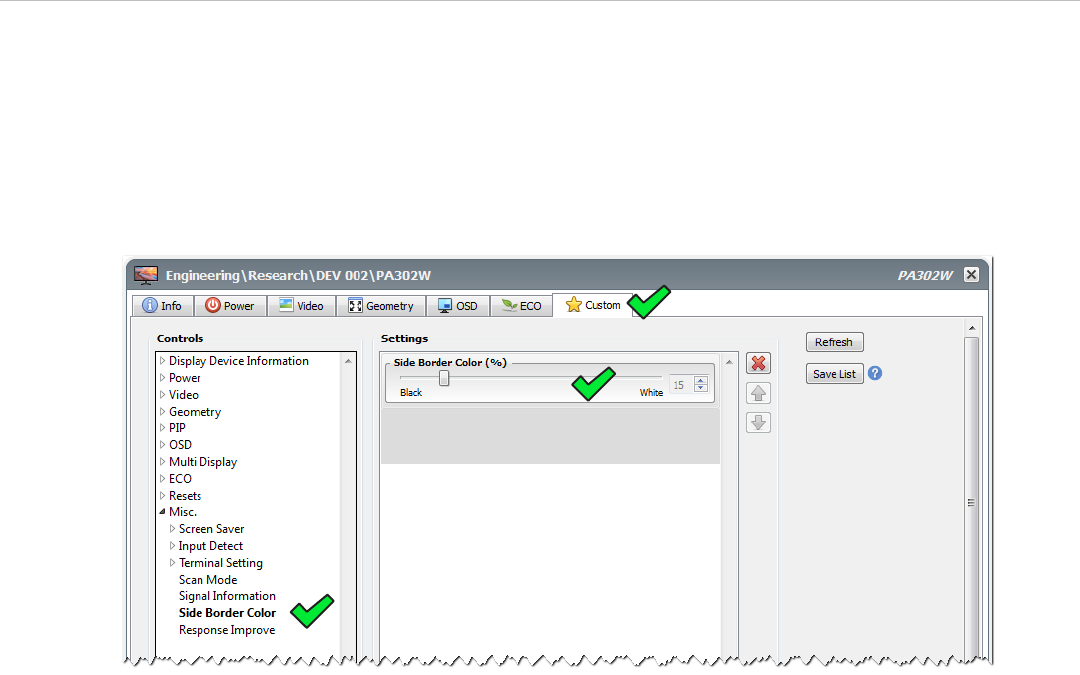The image size is (1080, 675).
Task: Click the Save List button
Action: pos(834,374)
